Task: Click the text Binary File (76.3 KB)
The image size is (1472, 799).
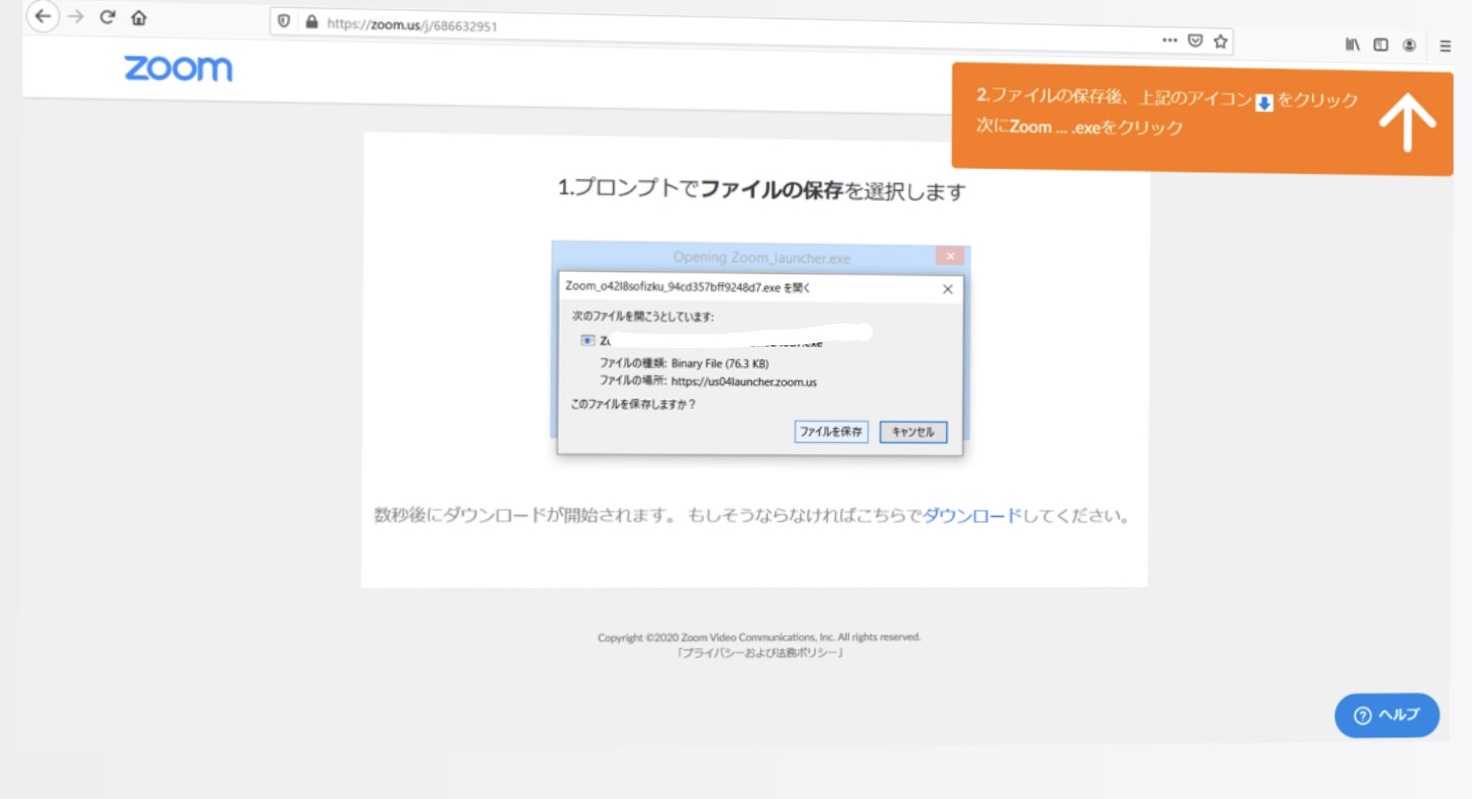Action: pos(720,364)
